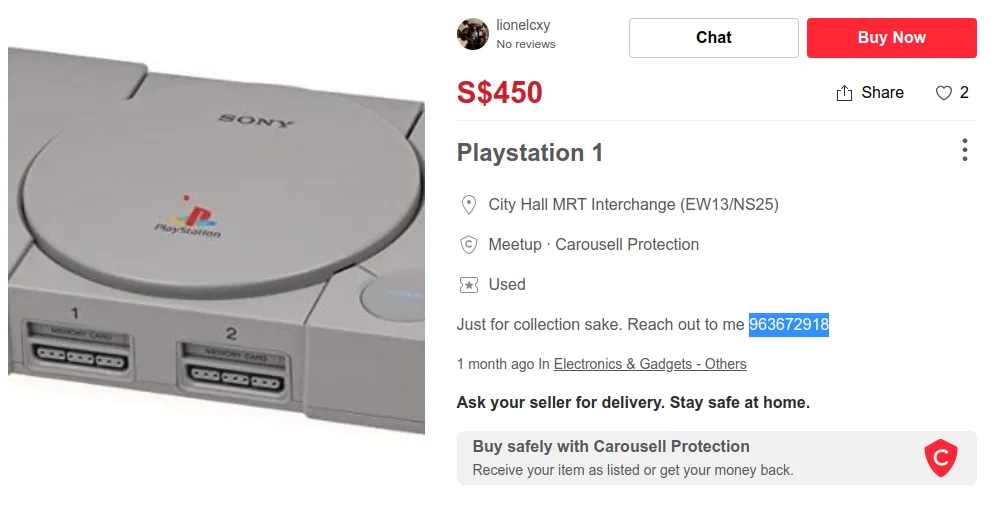Screen dimensions: 992x506
Task: Toggle the heart like icon
Action: [x=944, y=93]
